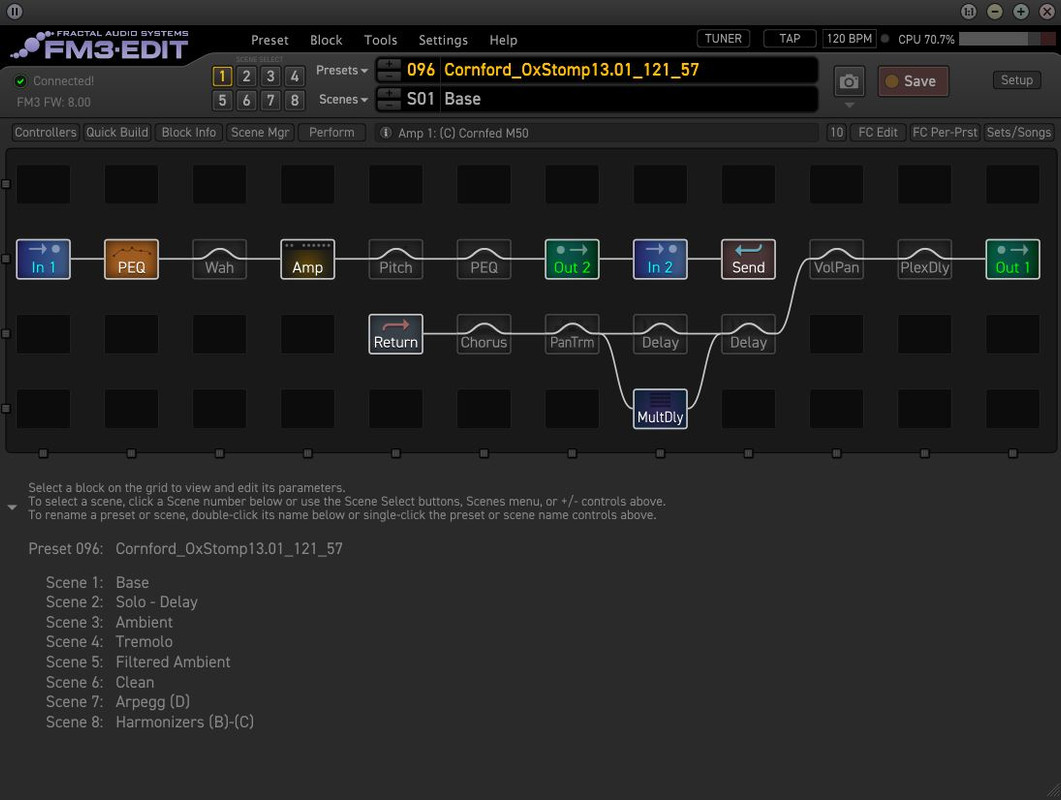Select the In 2 input block
1061x800 pixels.
pos(660,259)
